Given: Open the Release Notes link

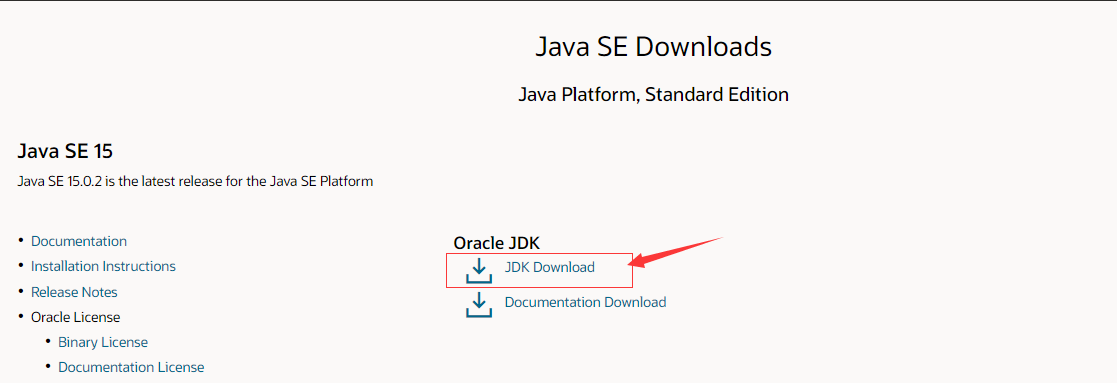Looking at the screenshot, I should click(x=74, y=292).
